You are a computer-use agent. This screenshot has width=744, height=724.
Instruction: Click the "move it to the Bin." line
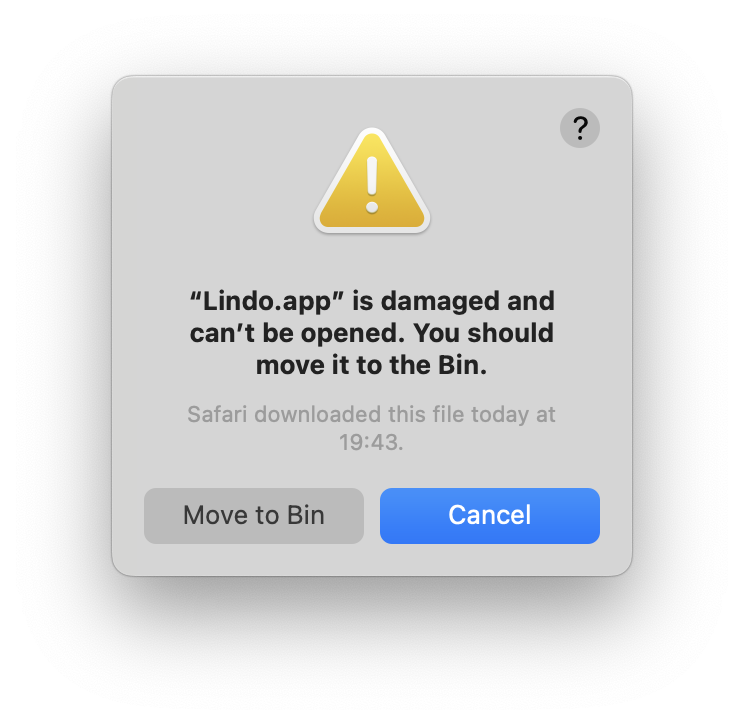(x=372, y=365)
